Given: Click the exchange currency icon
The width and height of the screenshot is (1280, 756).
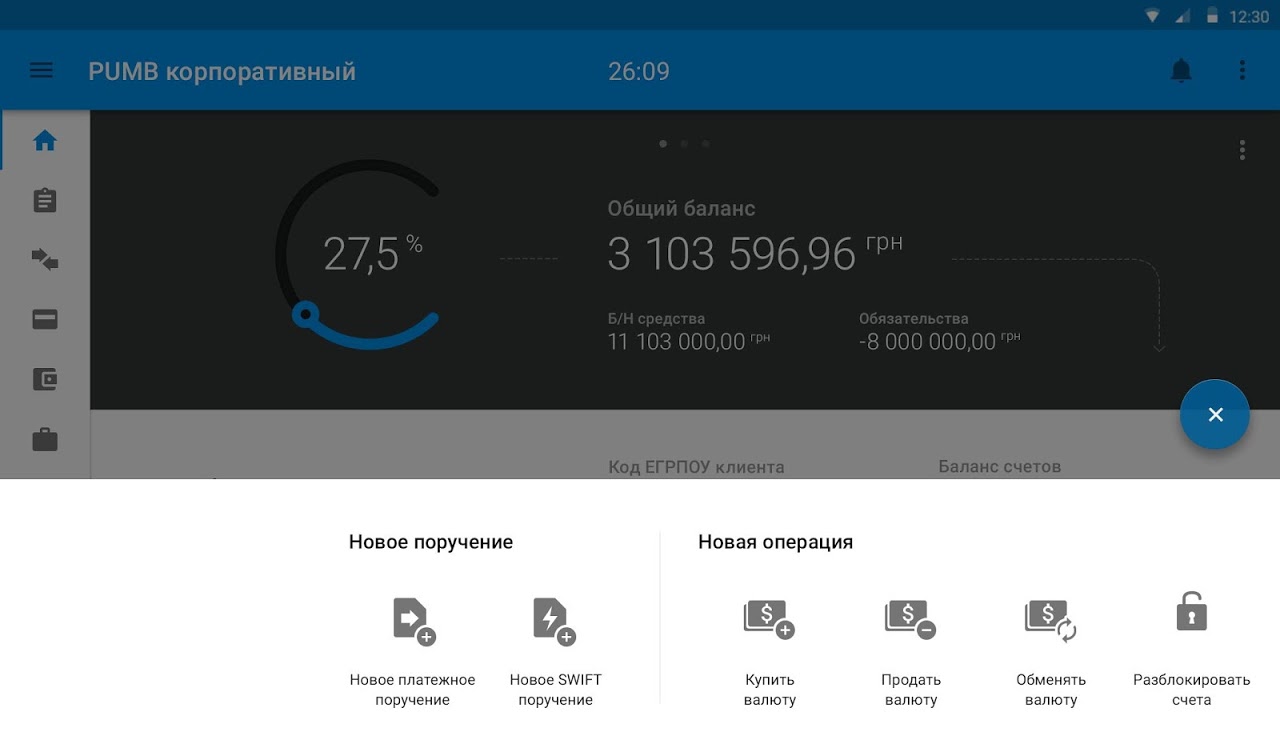Looking at the screenshot, I should click(x=1051, y=620).
